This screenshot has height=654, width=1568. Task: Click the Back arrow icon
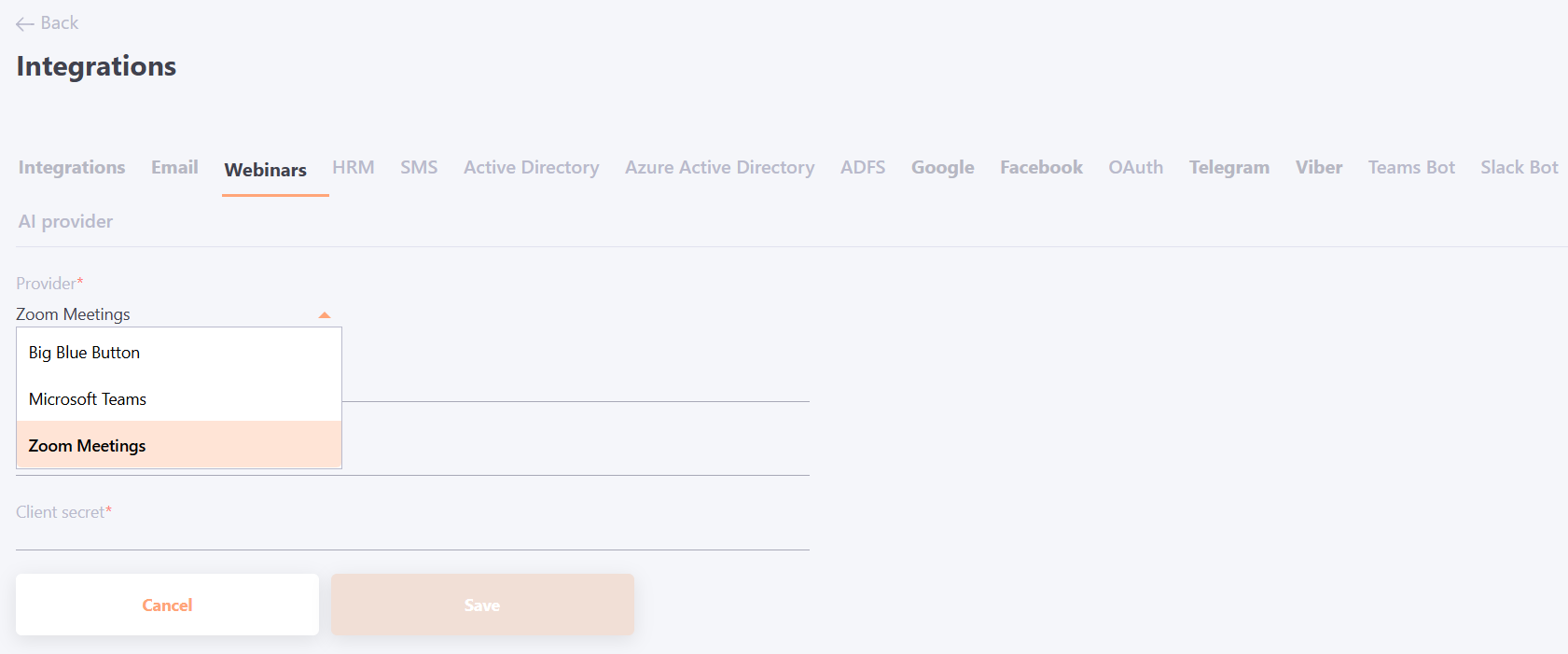point(25,23)
